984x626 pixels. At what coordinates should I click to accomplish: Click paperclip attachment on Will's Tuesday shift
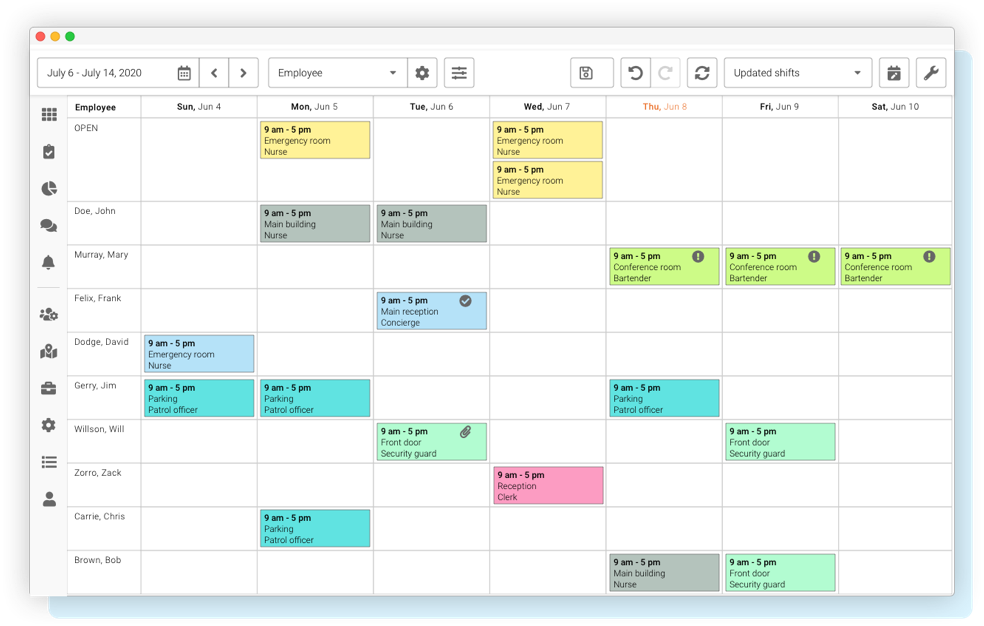click(465, 432)
